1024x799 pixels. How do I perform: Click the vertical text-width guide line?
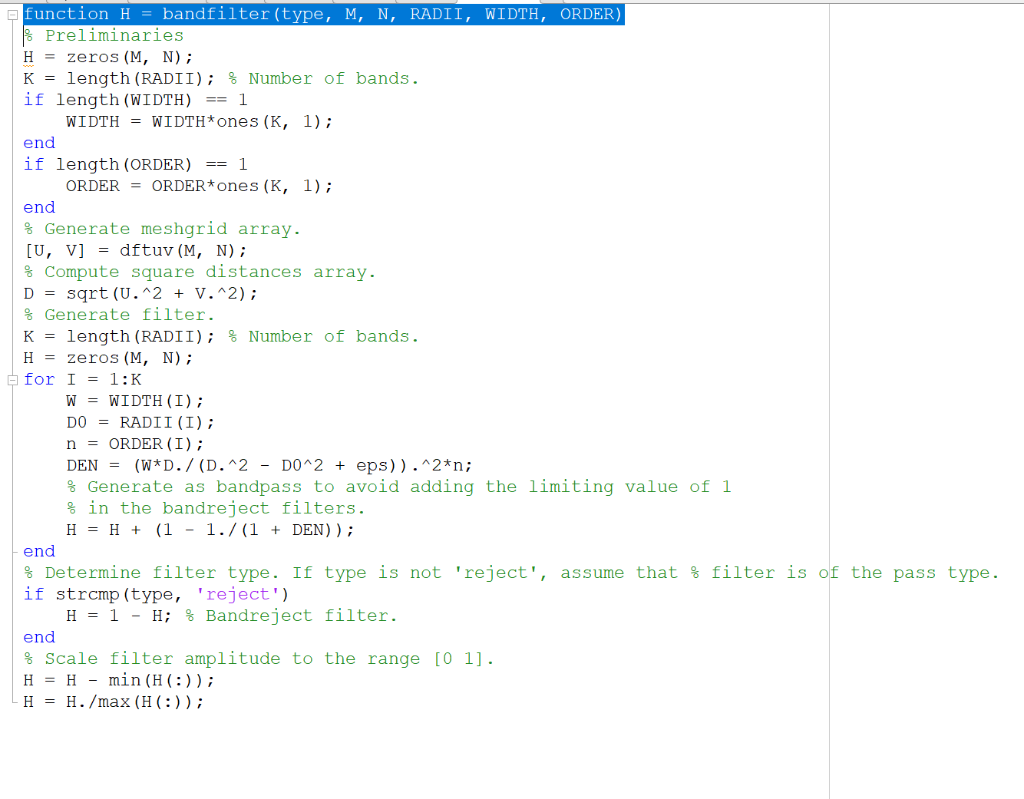[829, 400]
